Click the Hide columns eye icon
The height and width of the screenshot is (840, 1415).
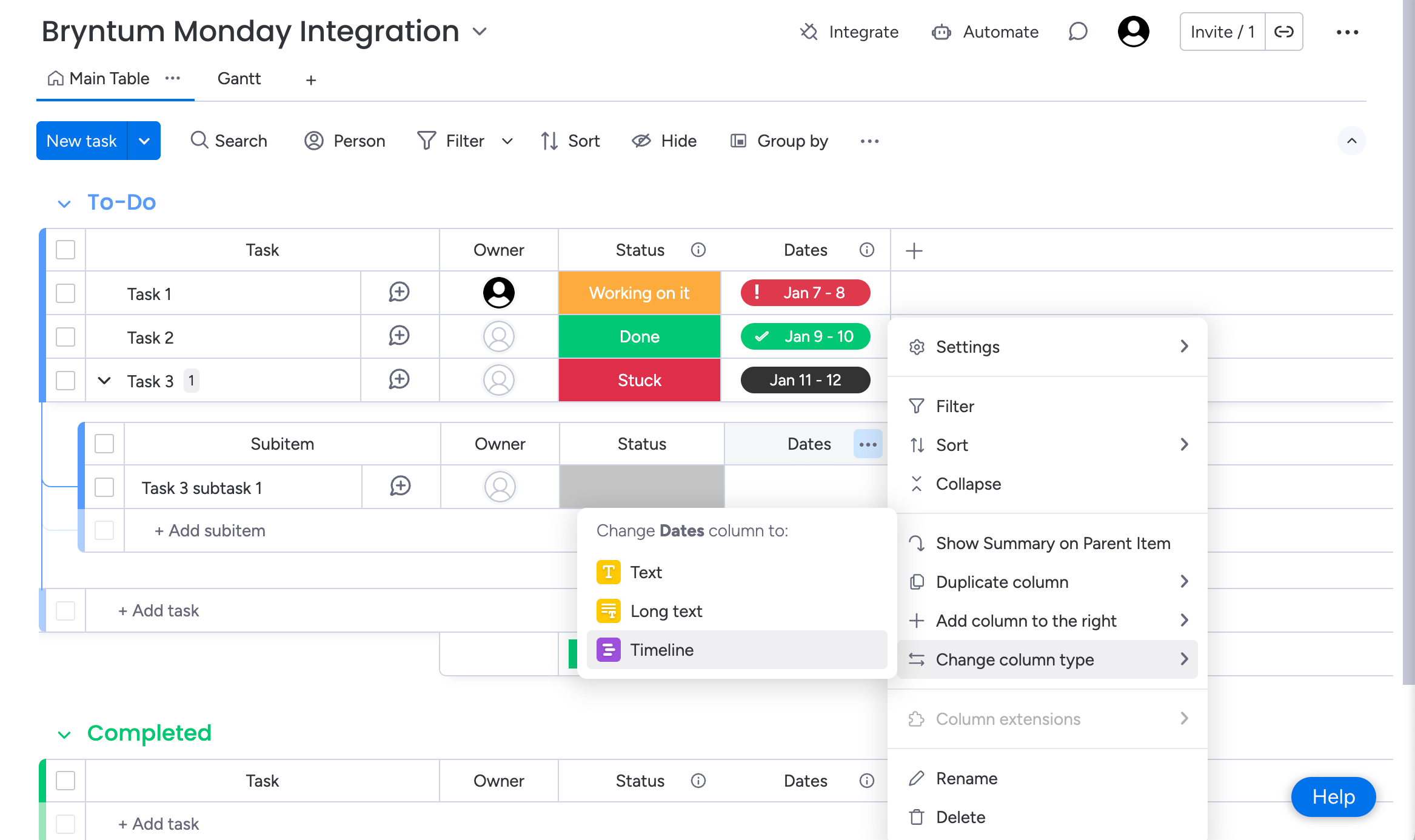click(x=641, y=141)
